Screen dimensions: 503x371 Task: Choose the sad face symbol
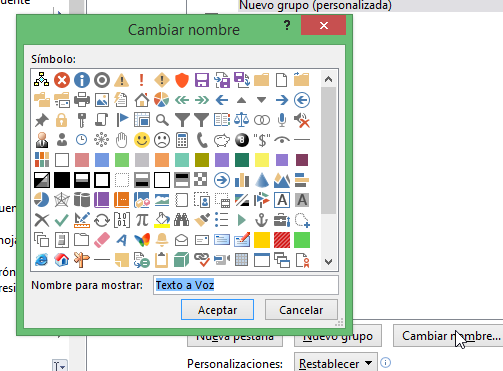[x=162, y=140]
